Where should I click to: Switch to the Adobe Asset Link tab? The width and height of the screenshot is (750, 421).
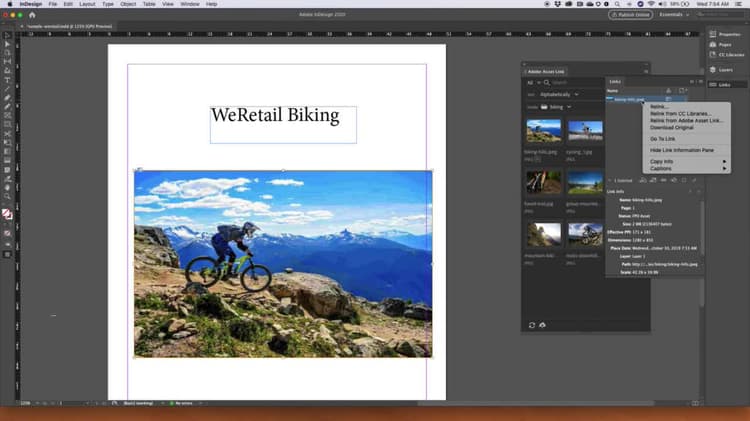546,72
